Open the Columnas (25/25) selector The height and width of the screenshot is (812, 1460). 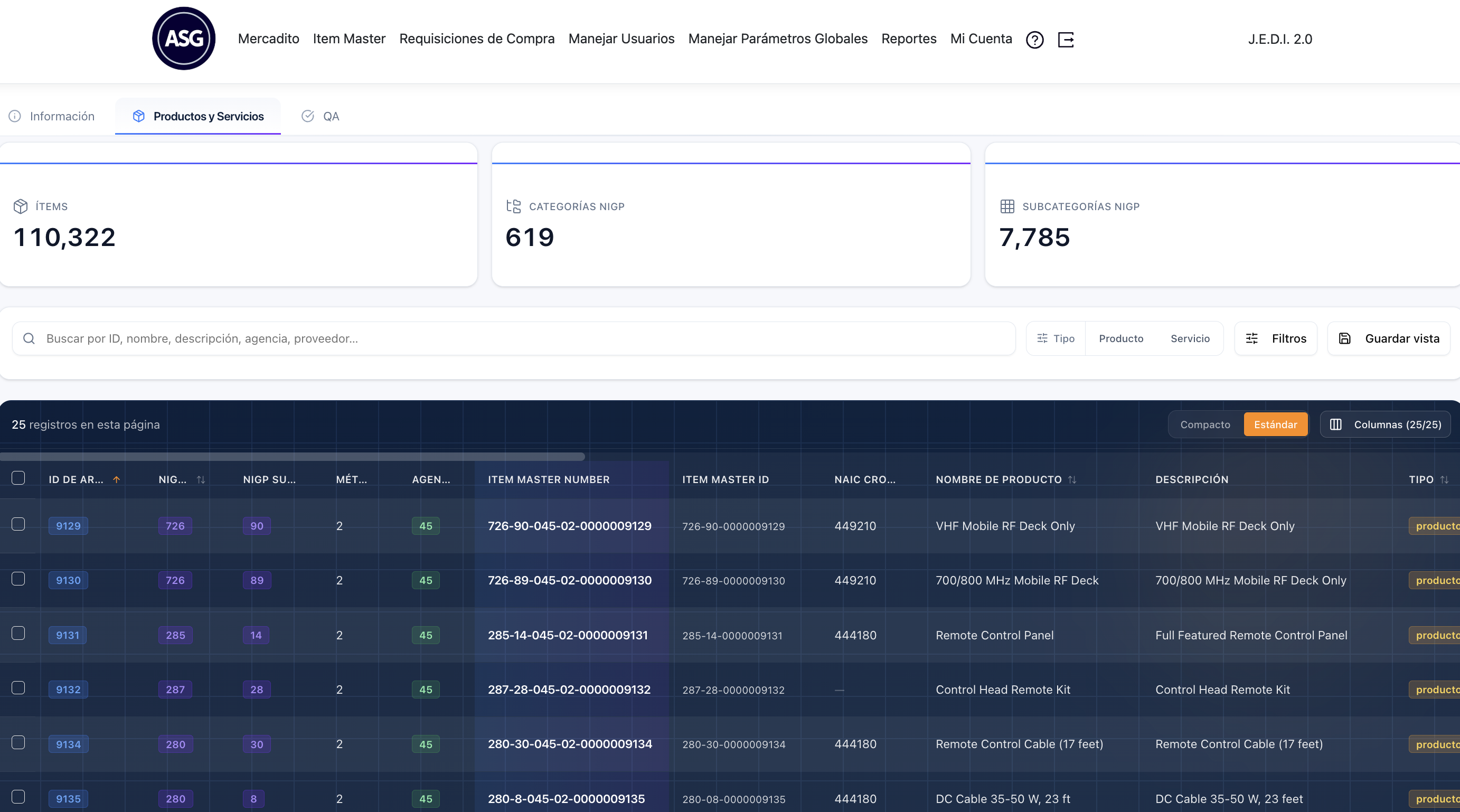click(x=1385, y=424)
